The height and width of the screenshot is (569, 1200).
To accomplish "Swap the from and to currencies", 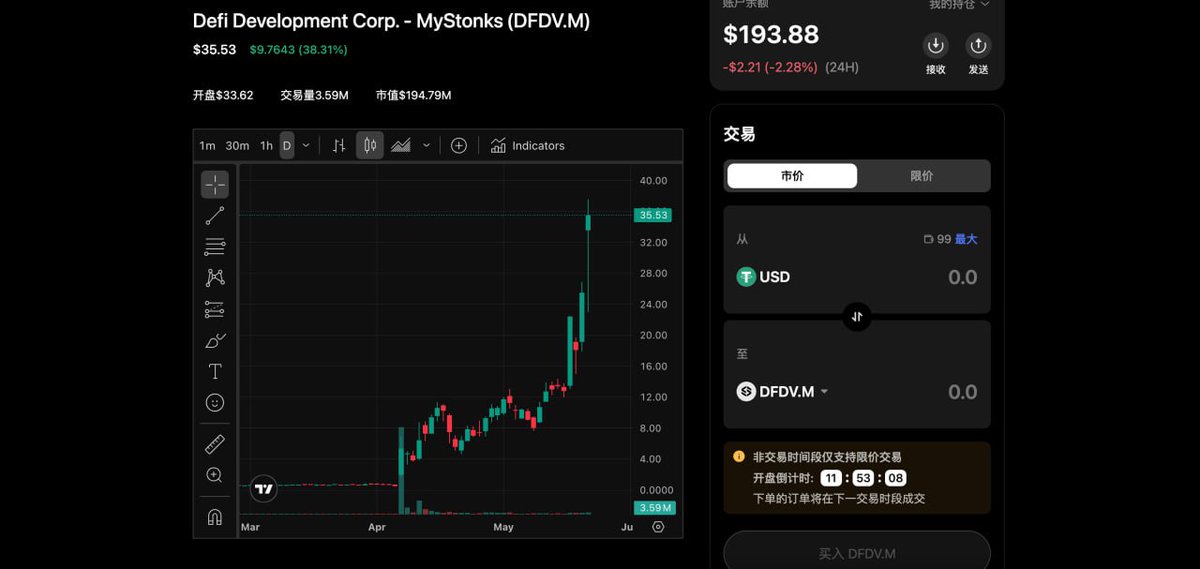I will click(x=857, y=317).
